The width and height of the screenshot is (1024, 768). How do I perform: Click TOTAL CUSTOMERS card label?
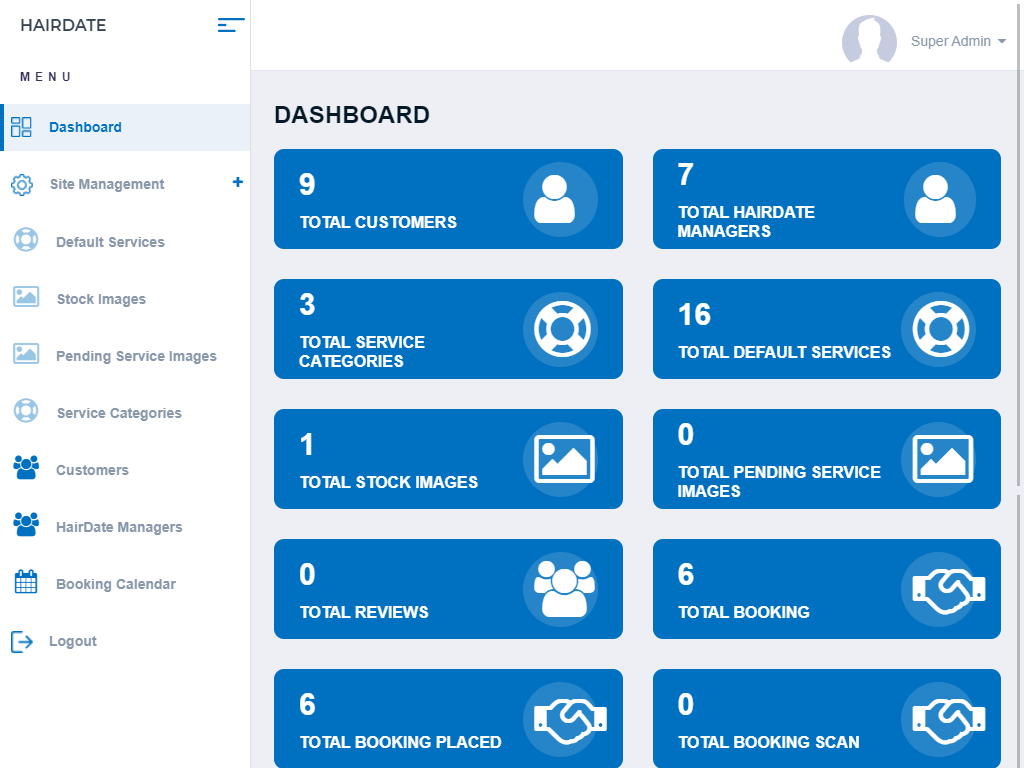[x=378, y=222]
